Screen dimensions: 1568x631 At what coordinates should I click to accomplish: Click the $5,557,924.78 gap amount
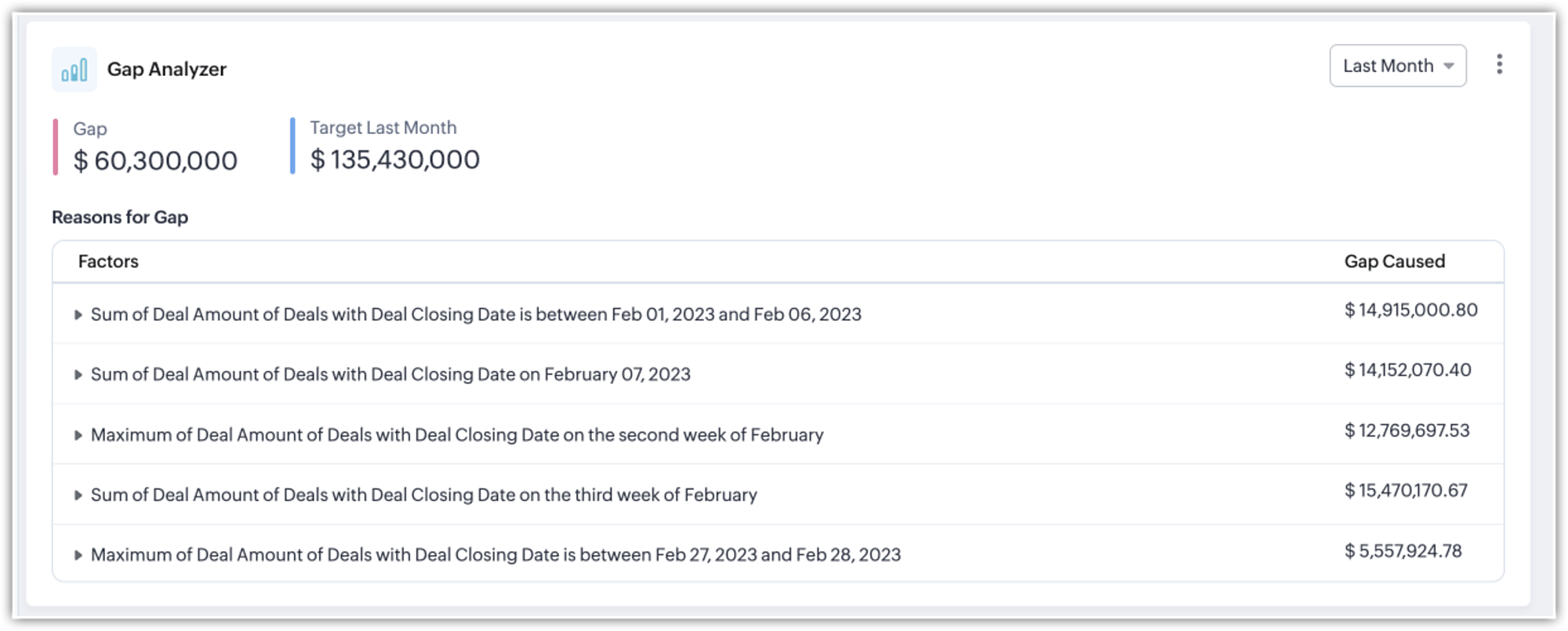pos(1403,551)
